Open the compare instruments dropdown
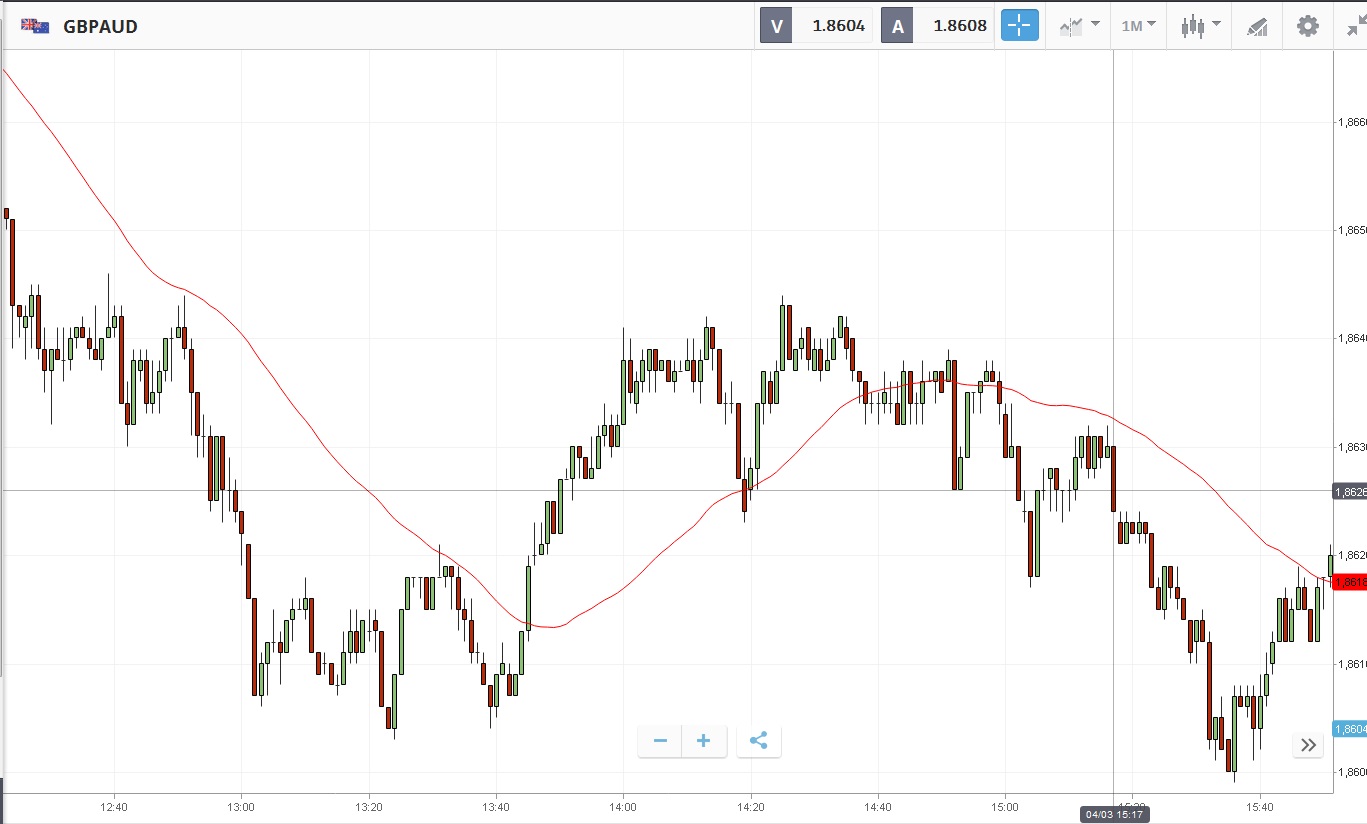 click(1079, 26)
